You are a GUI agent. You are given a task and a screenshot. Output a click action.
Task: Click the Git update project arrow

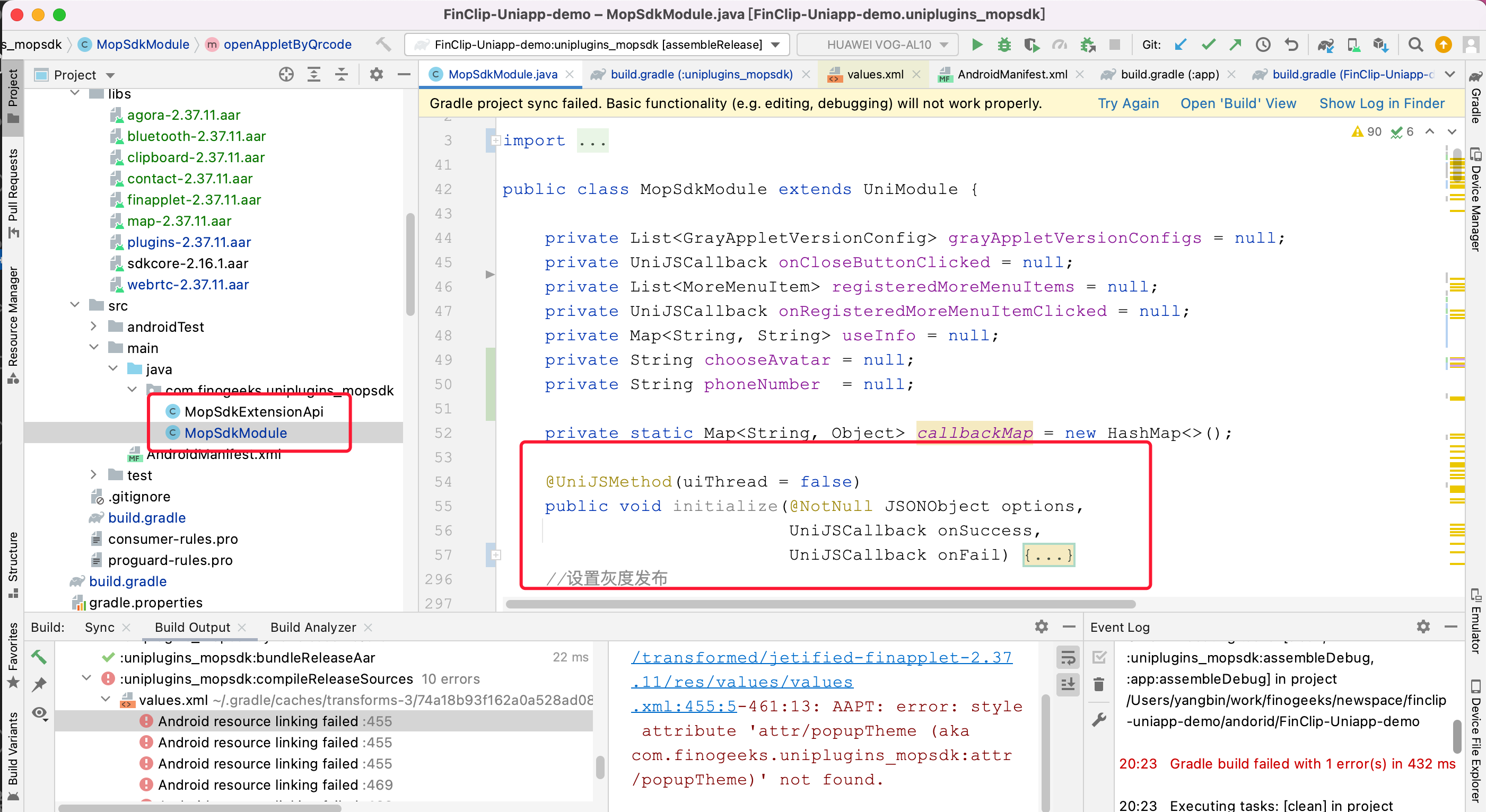1181,45
